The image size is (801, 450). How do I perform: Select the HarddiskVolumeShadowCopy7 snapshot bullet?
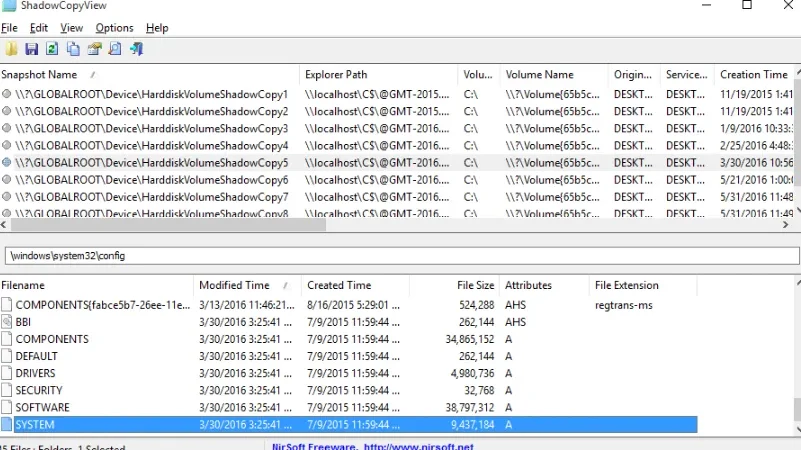(x=6, y=197)
